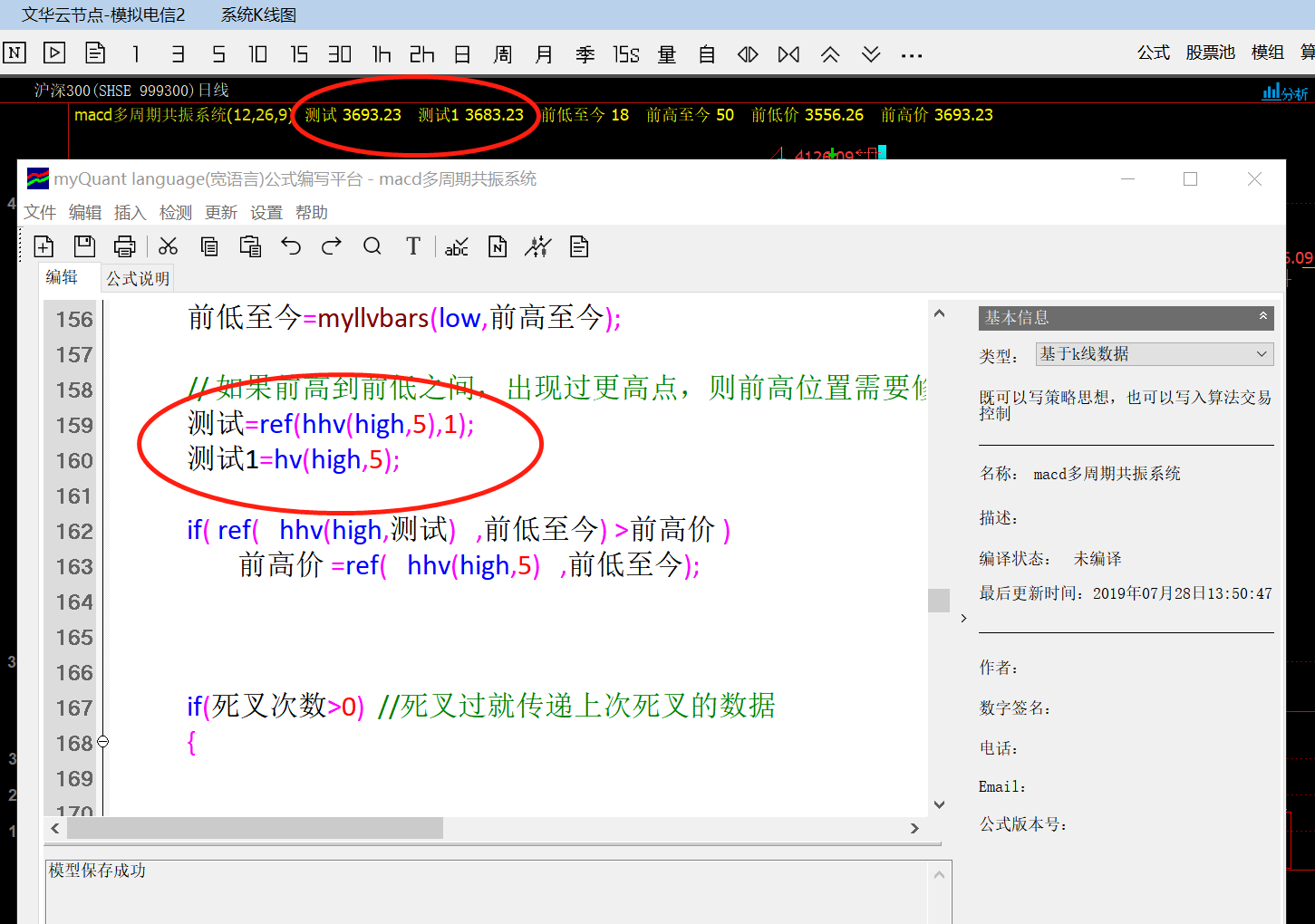Click the editor's horizontal scrollbar thumb

click(x=255, y=828)
